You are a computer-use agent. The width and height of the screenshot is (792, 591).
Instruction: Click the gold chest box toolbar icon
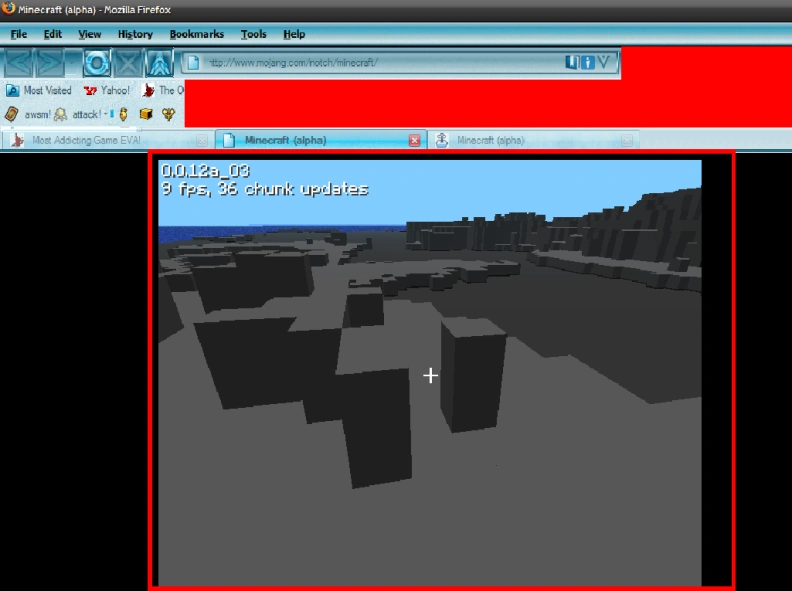point(146,114)
